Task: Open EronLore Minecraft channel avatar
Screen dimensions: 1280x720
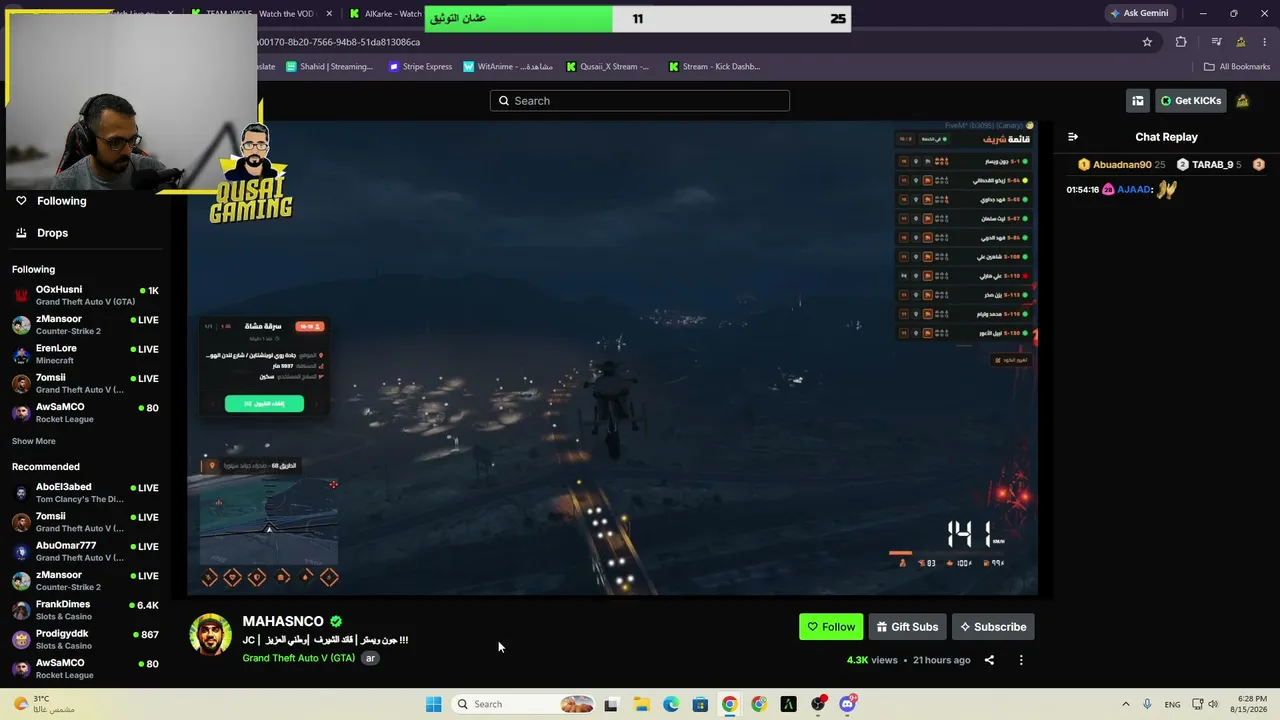Action: click(x=21, y=354)
